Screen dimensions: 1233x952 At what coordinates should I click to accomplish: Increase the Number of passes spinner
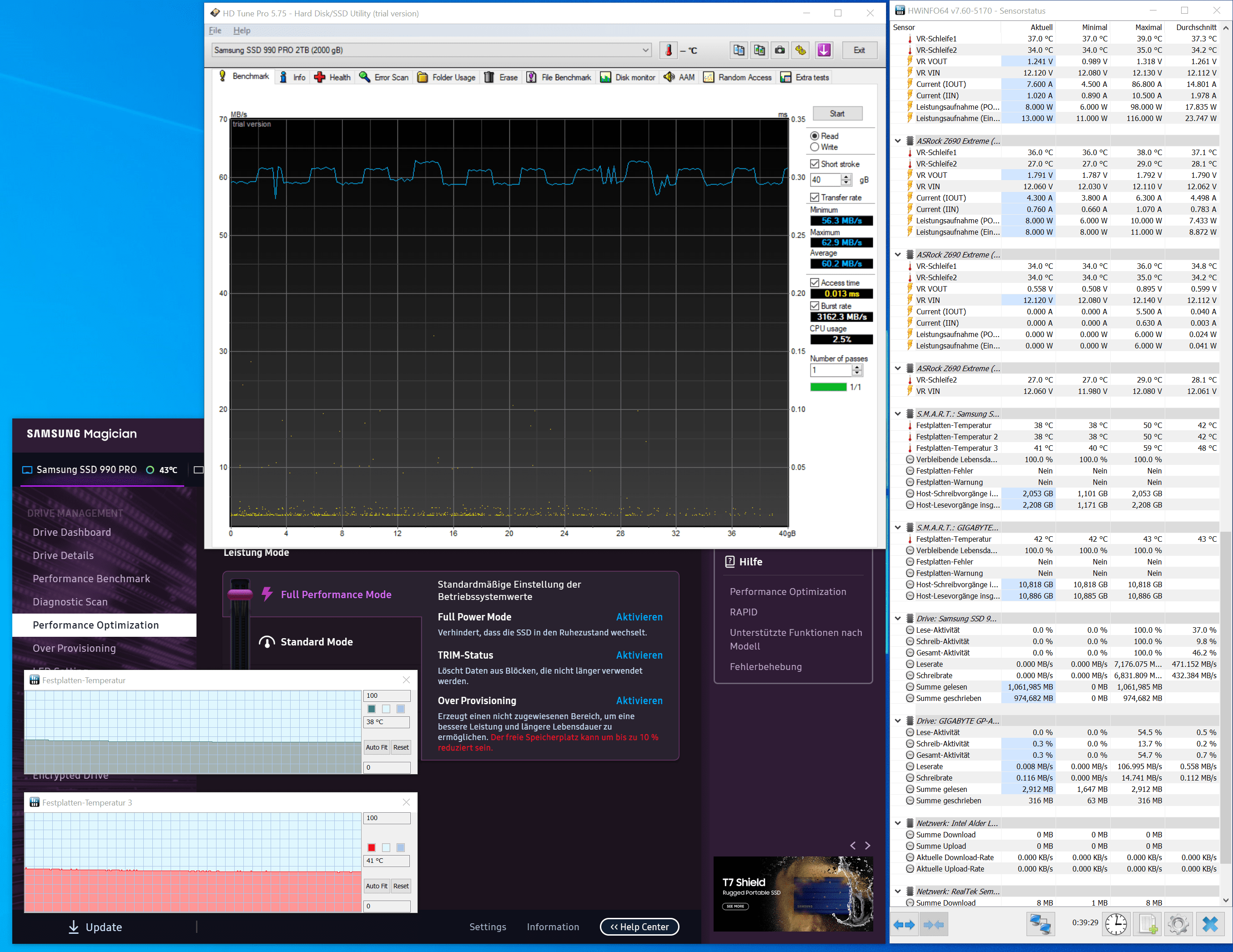[x=857, y=367]
